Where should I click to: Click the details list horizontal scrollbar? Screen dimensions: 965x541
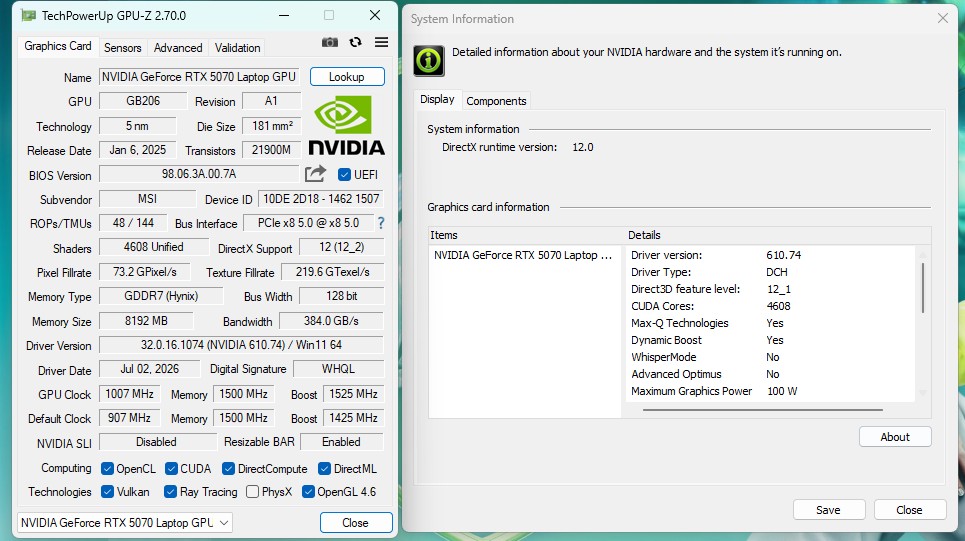(763, 410)
